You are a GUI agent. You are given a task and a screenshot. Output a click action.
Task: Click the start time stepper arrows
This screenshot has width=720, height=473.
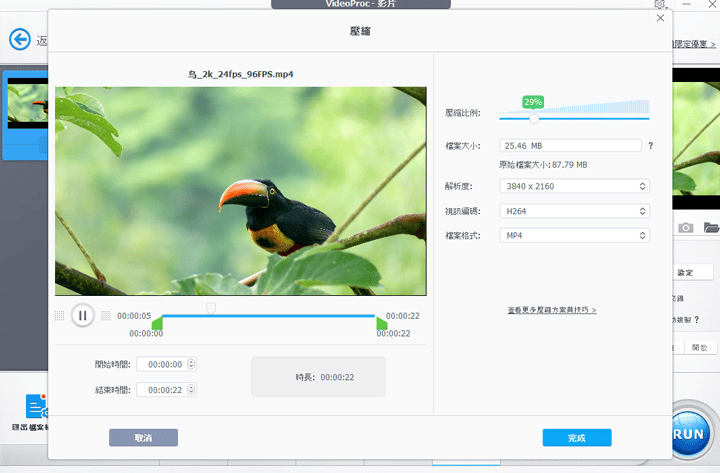[191, 364]
